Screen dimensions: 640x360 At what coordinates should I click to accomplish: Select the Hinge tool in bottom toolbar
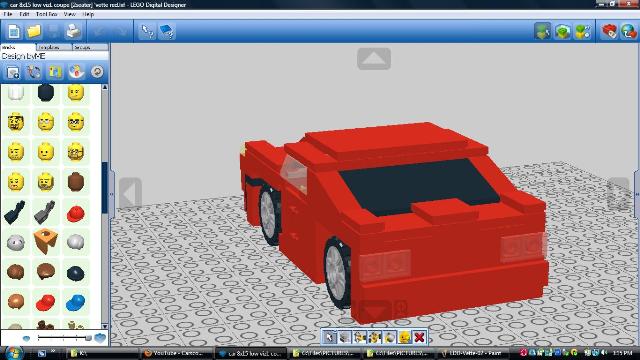click(x=360, y=337)
